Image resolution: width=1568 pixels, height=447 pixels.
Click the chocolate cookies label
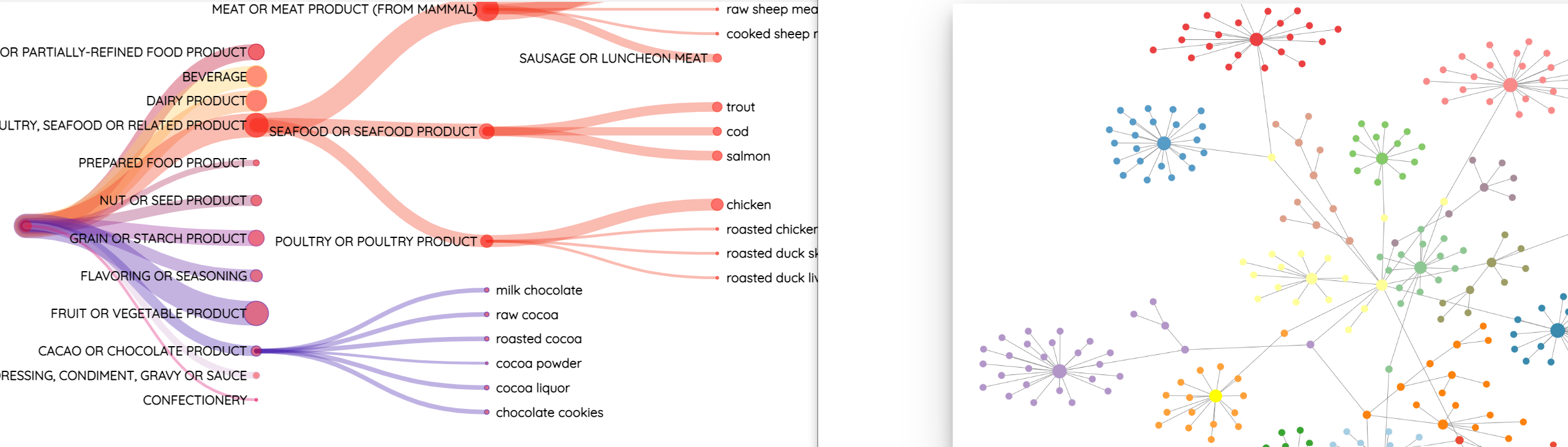[x=549, y=413]
